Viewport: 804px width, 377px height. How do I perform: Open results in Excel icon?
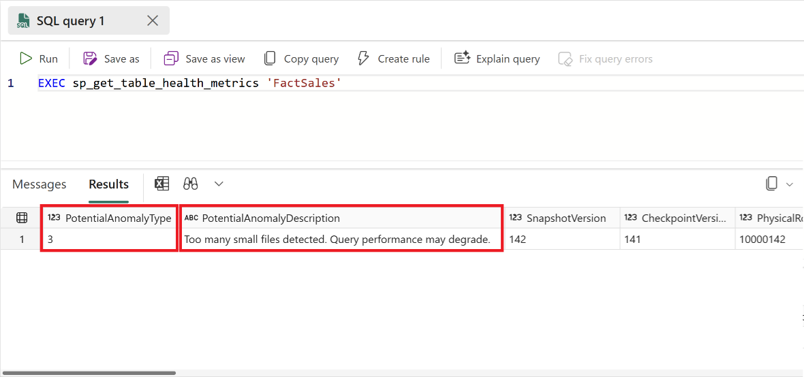(x=162, y=184)
